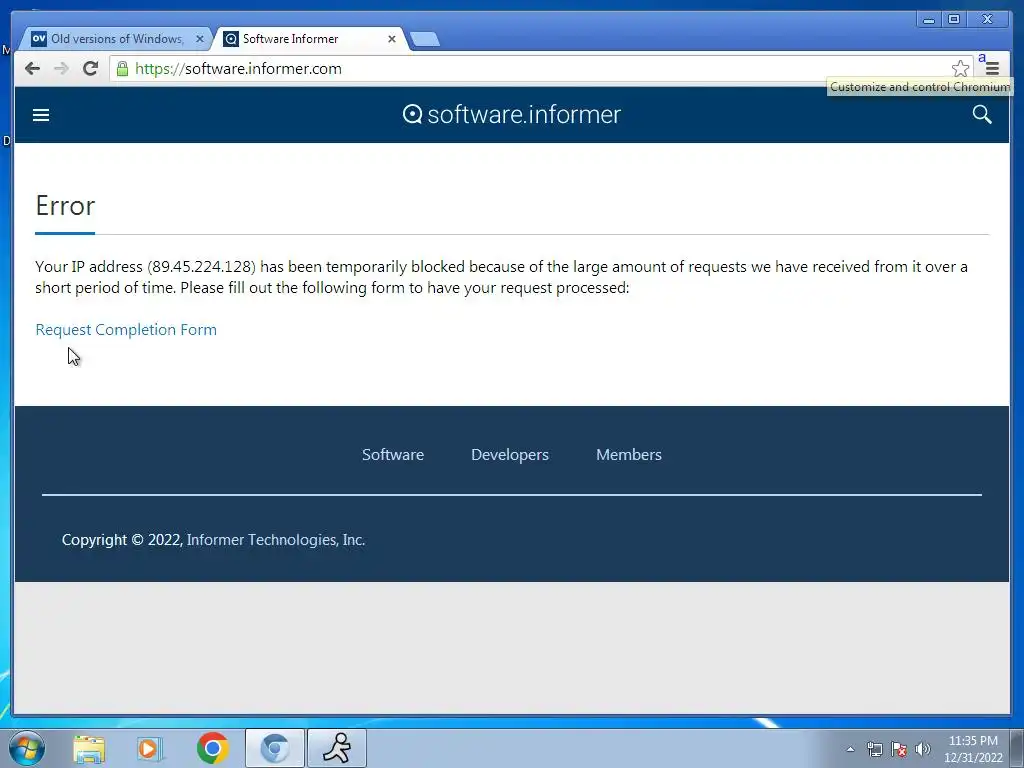The height and width of the screenshot is (768, 1024).
Task: Open the Developers footer link
Action: click(x=510, y=455)
